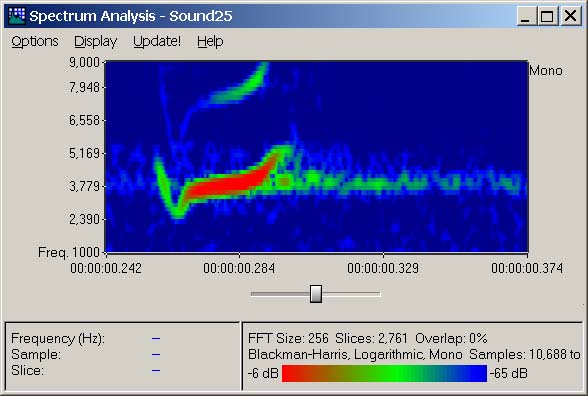Maximize the Spectrum Analysis window
The width and height of the screenshot is (588, 396).
click(547, 16)
